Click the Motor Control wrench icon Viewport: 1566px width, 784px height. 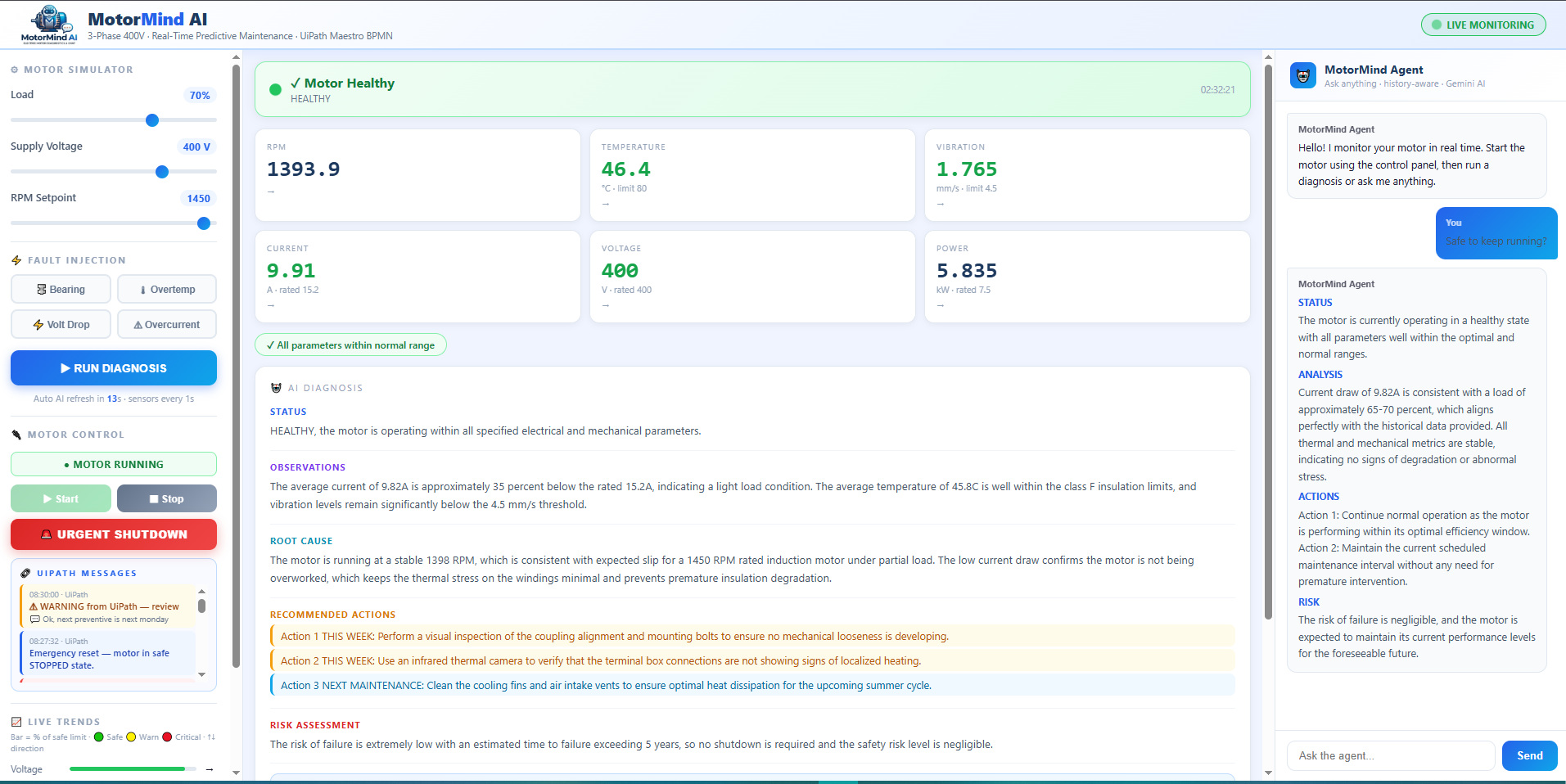pyautogui.click(x=16, y=435)
